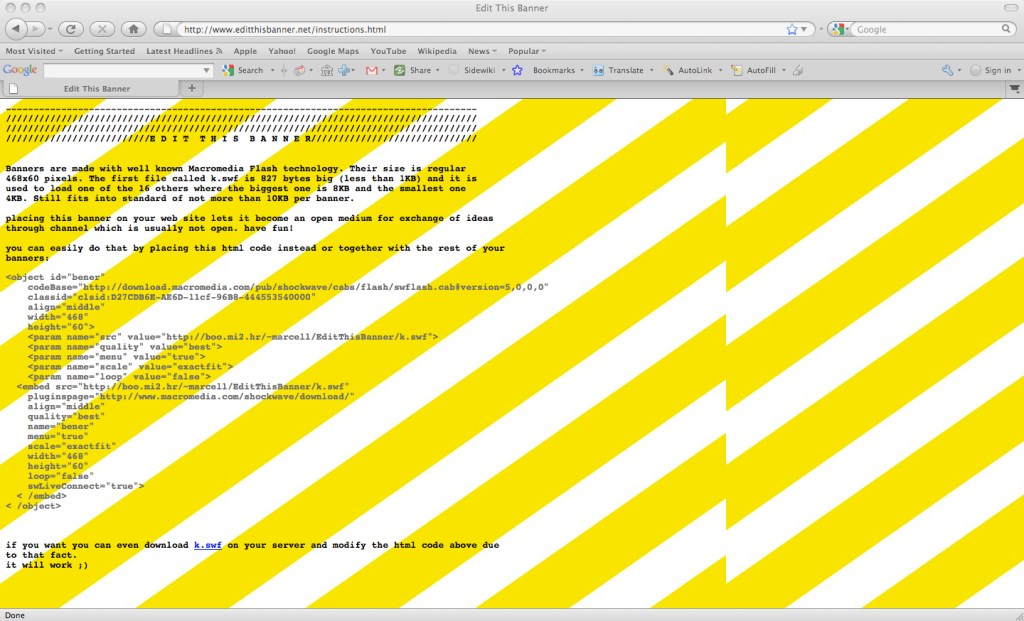1024x621 pixels.
Task: Open the Wikipedia bookmark
Action: pyautogui.click(x=436, y=51)
